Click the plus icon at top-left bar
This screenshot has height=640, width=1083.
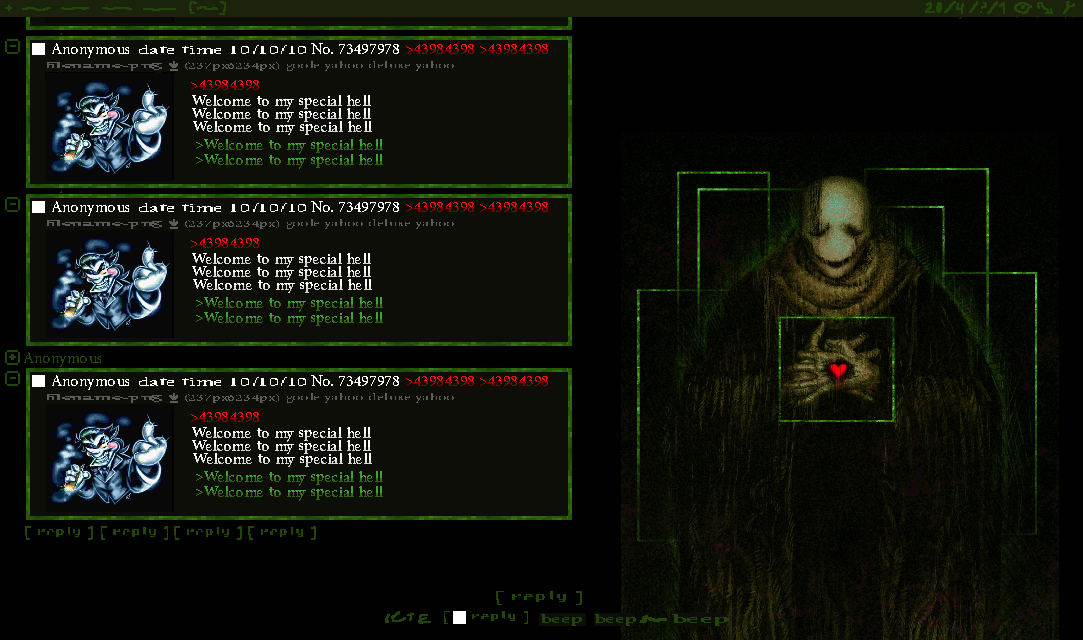point(8,8)
